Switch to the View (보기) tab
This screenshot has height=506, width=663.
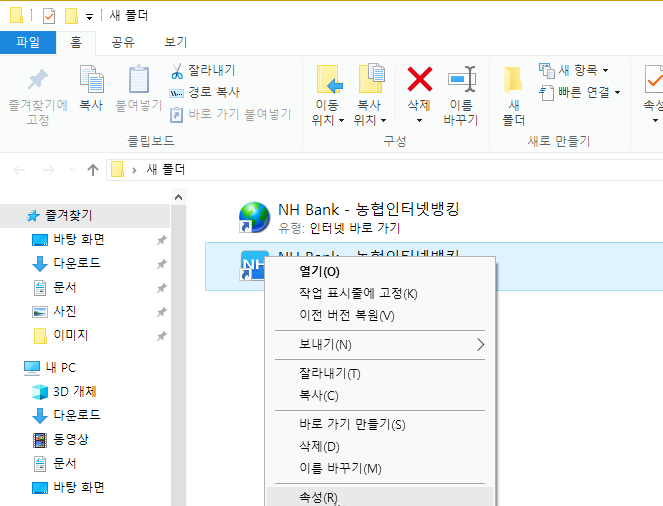[x=175, y=42]
